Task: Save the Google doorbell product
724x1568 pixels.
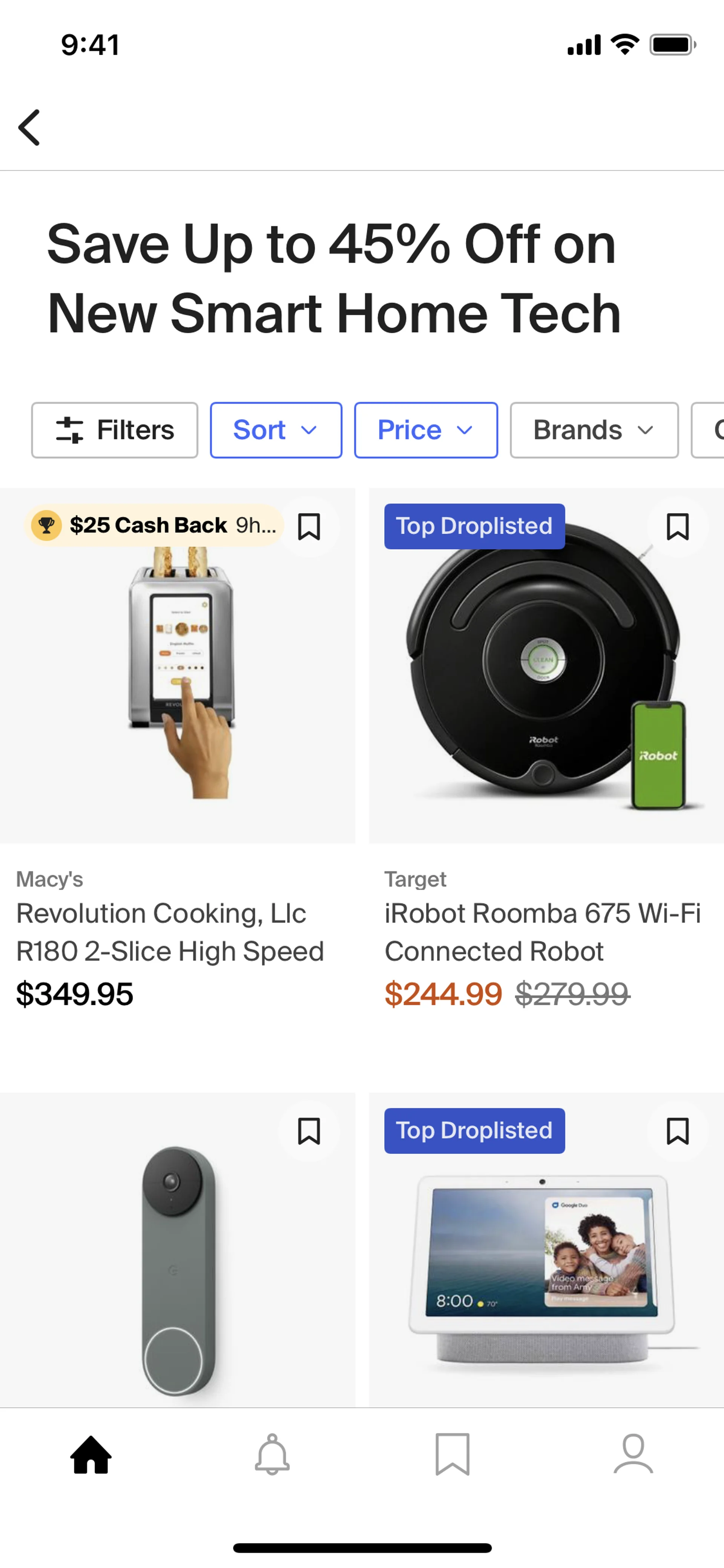Action: pos(308,1131)
